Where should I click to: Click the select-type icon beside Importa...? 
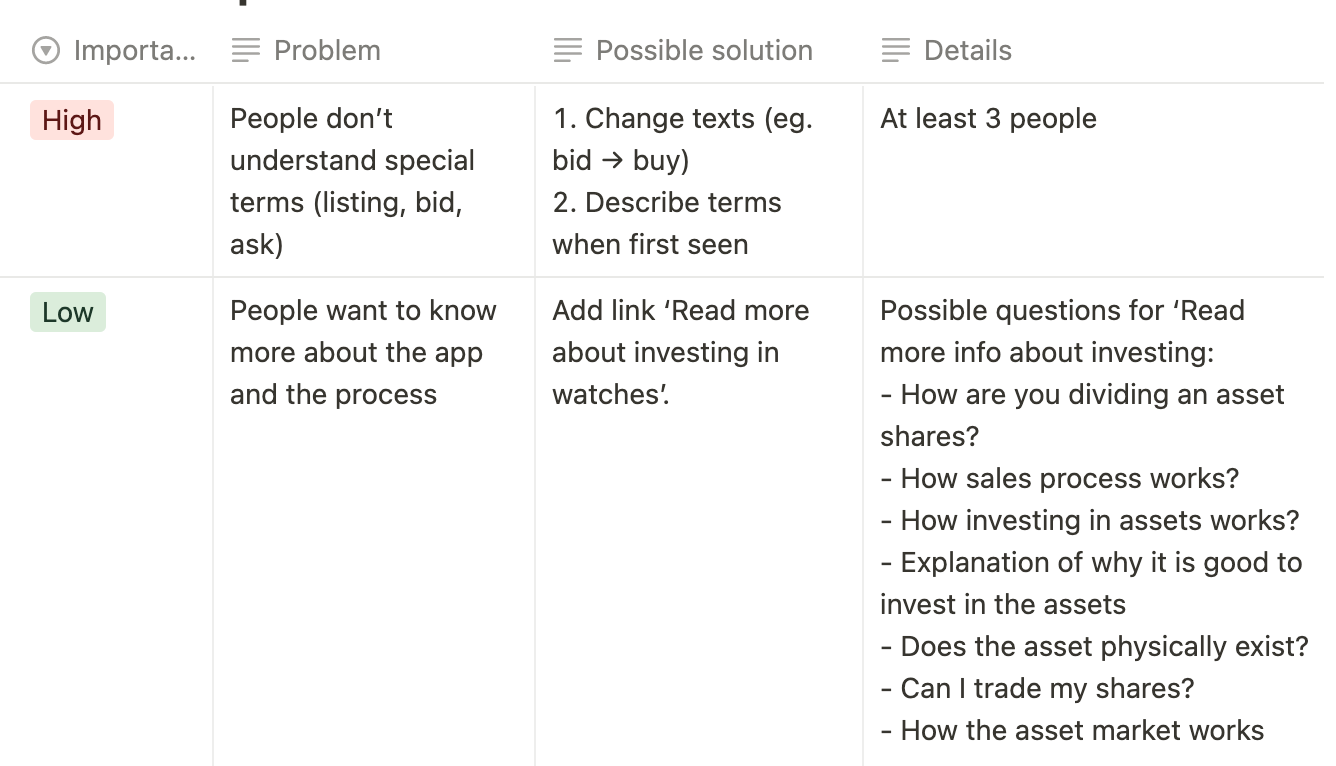tap(46, 50)
